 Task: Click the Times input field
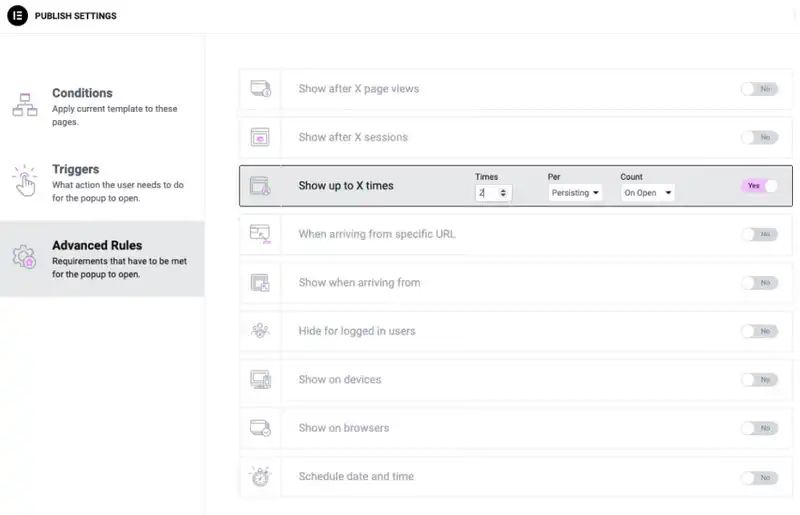pos(487,193)
